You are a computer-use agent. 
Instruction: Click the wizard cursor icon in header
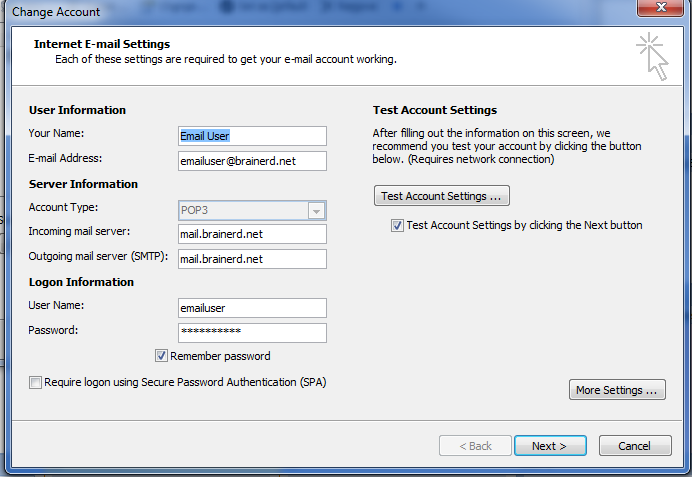[652, 55]
